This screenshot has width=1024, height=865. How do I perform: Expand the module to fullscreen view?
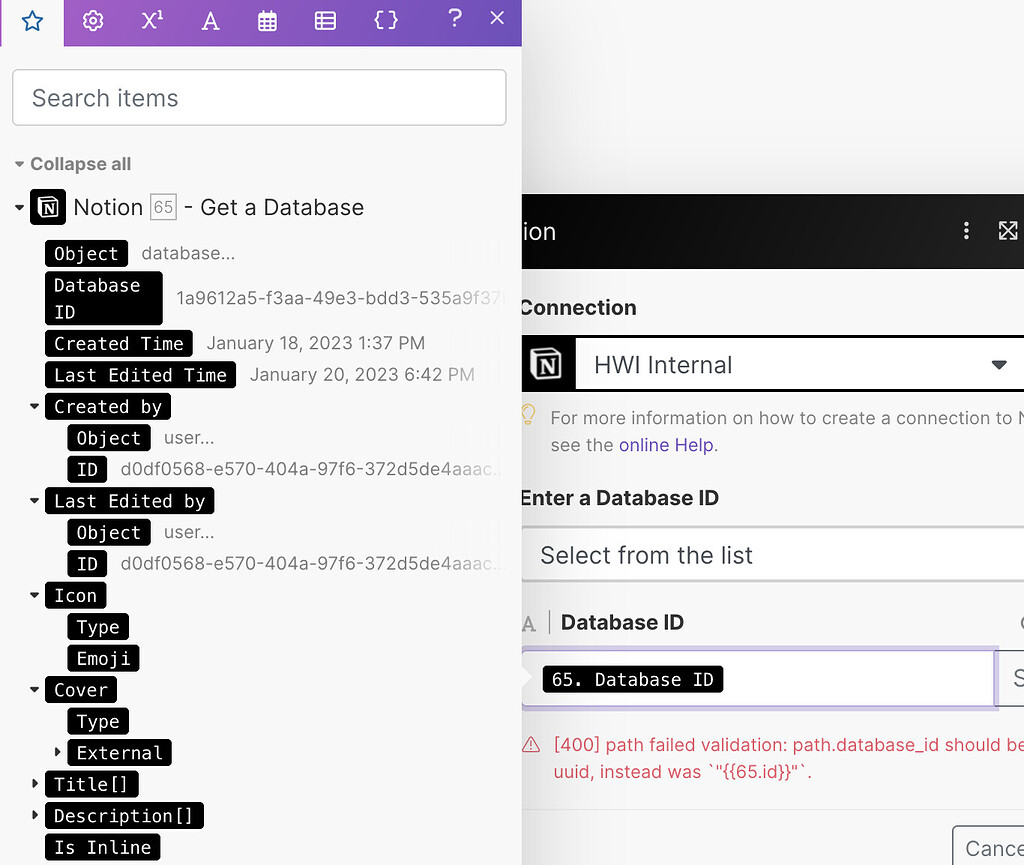pos(1008,230)
